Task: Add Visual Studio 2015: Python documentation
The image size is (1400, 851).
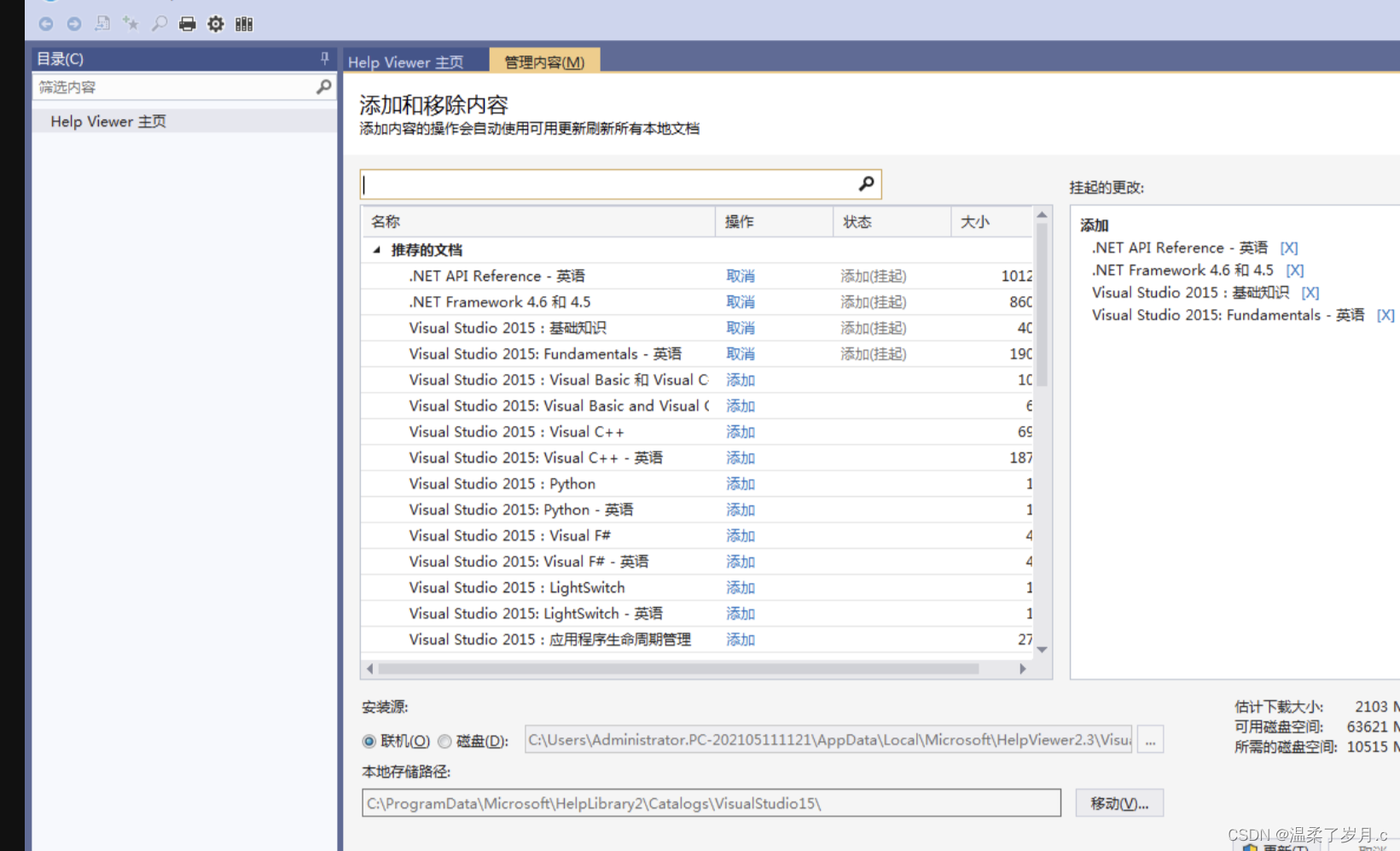Action: click(x=739, y=483)
